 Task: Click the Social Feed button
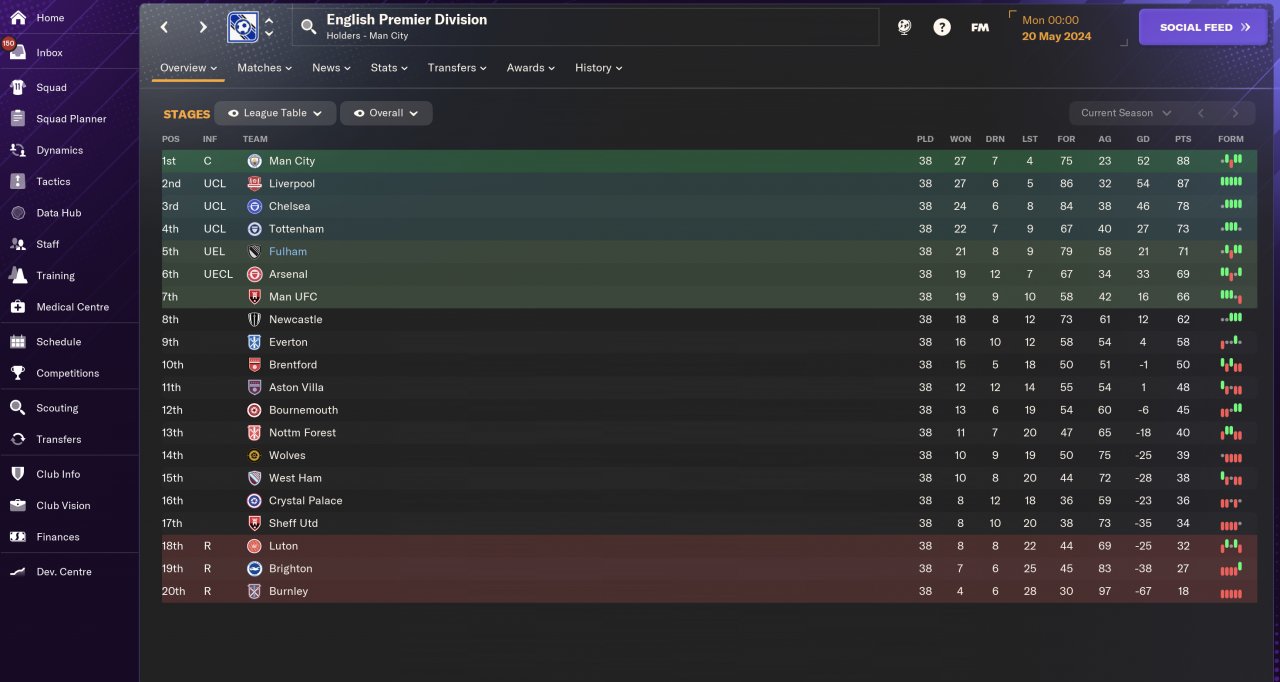click(1203, 27)
